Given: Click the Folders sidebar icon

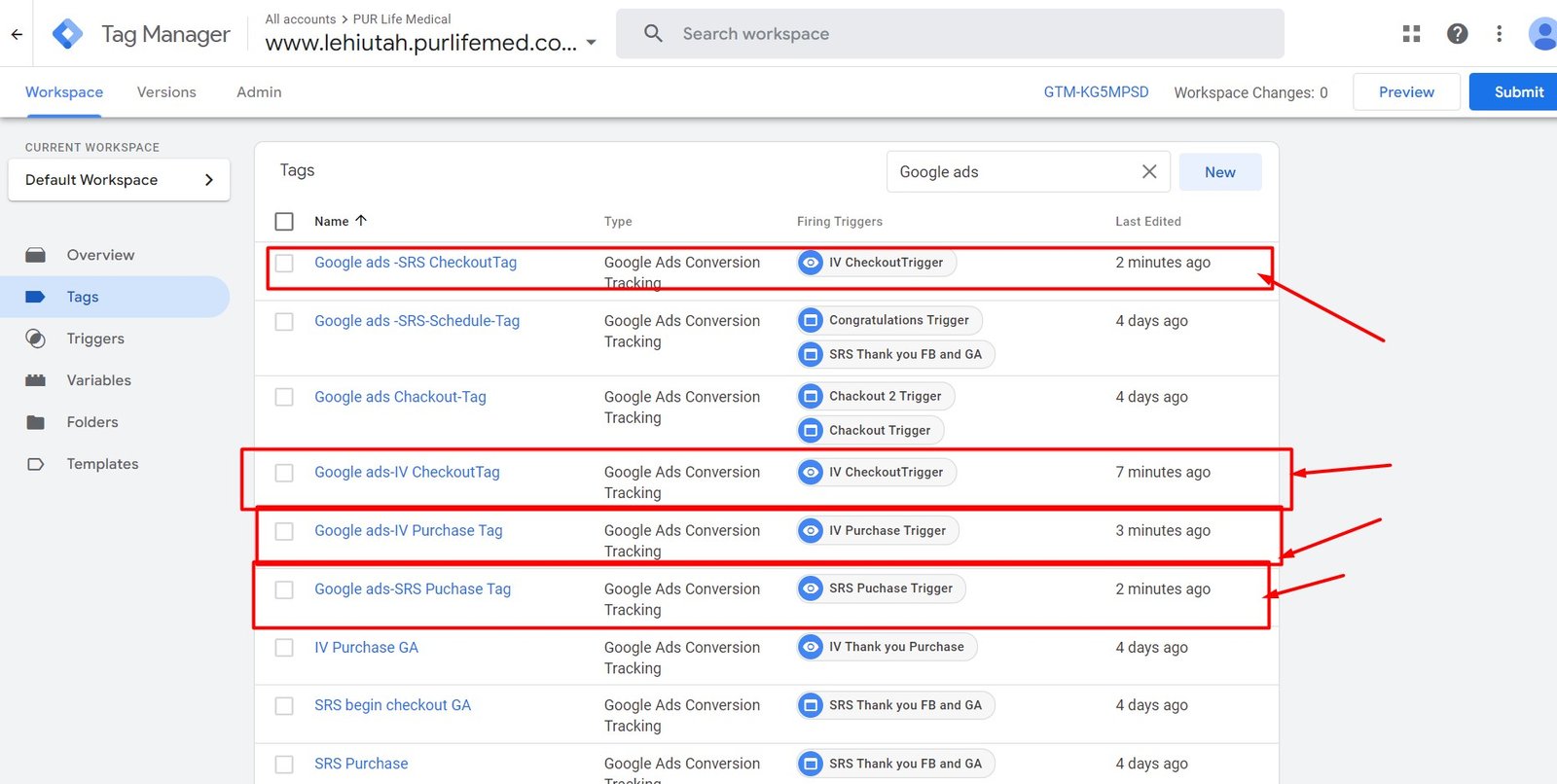Looking at the screenshot, I should 36,422.
